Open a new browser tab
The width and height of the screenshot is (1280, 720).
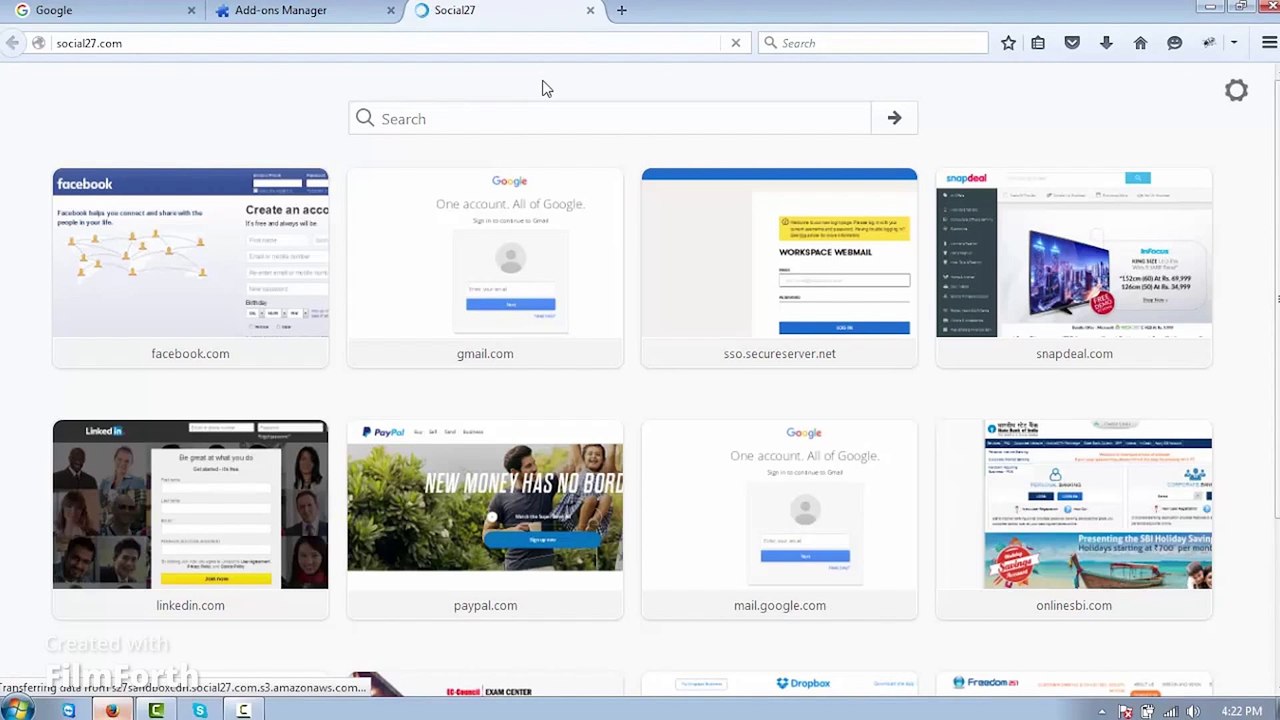622,10
